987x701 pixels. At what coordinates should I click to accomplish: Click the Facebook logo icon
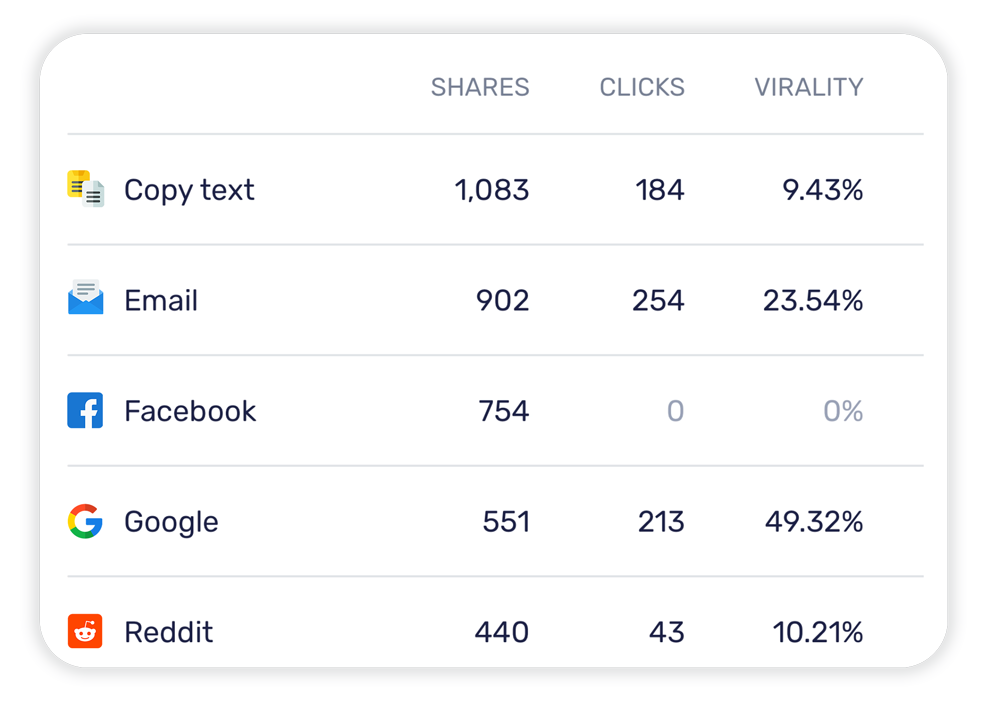85,410
